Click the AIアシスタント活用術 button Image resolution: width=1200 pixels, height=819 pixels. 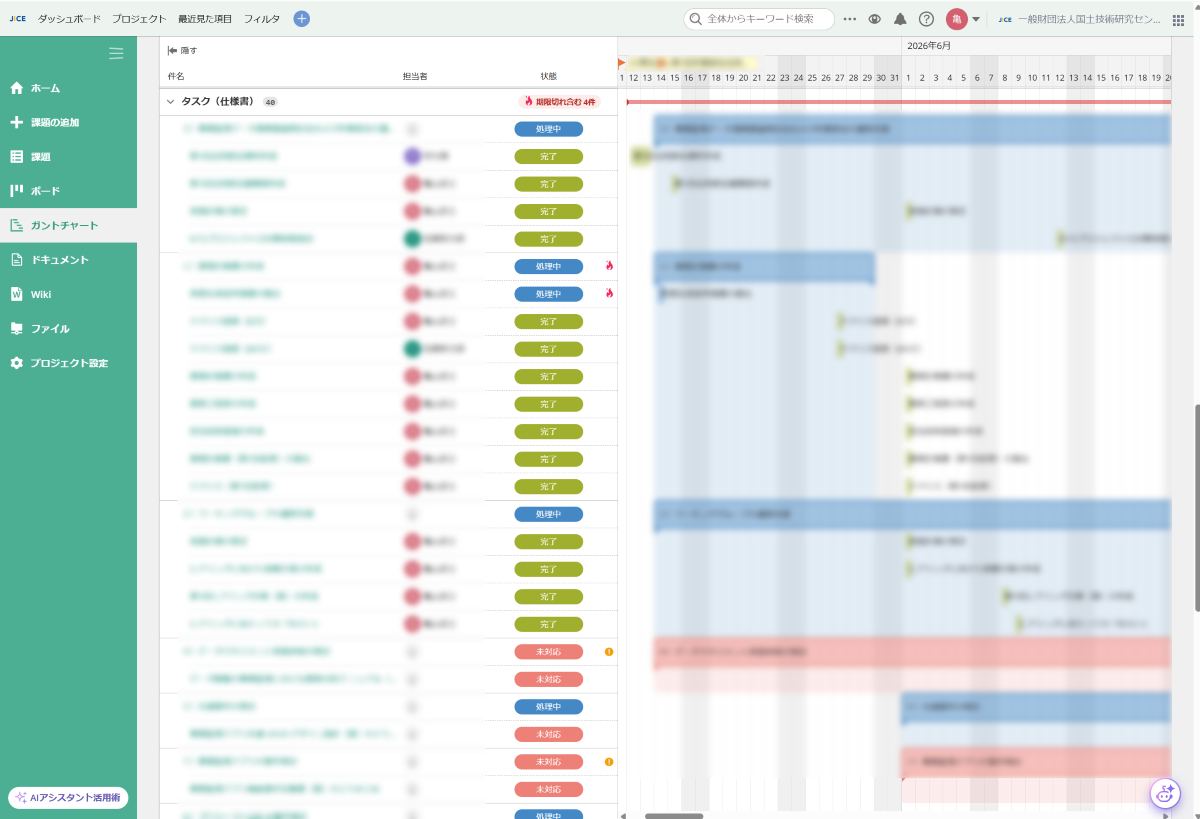point(68,798)
